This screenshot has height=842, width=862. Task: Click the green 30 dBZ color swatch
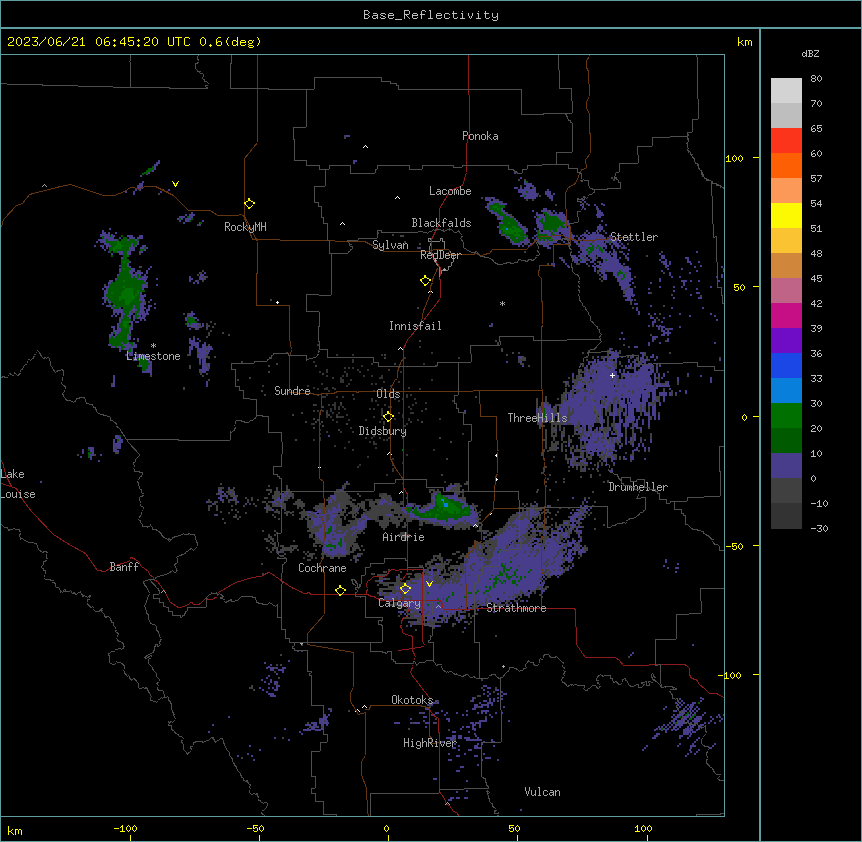(x=786, y=416)
